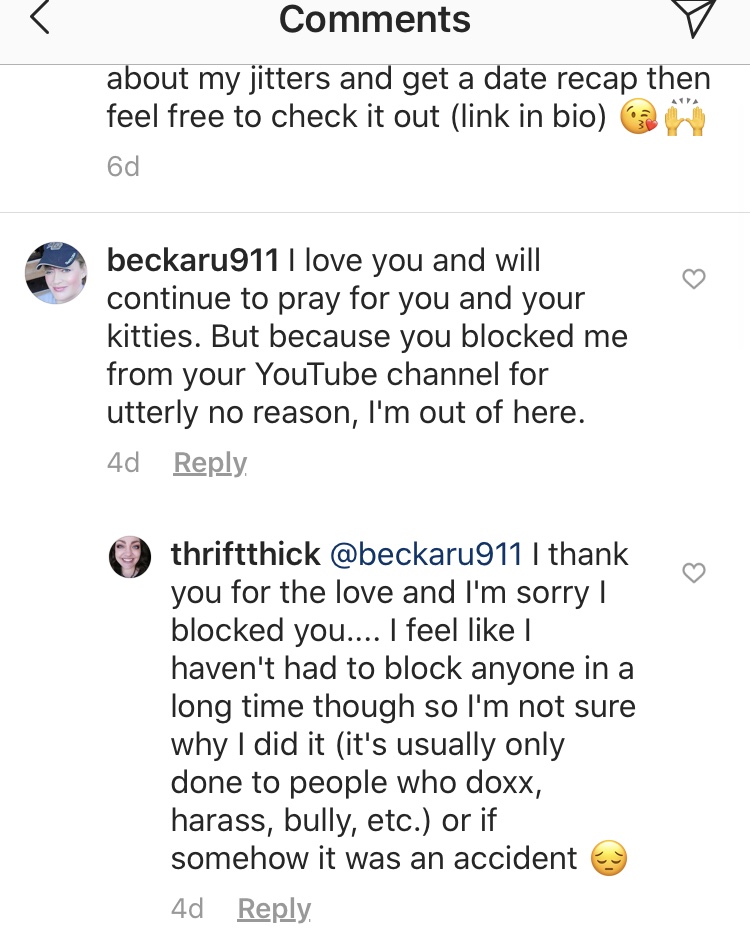Tap the 6d timestamp under caption
750x942 pixels.
pyautogui.click(x=123, y=166)
